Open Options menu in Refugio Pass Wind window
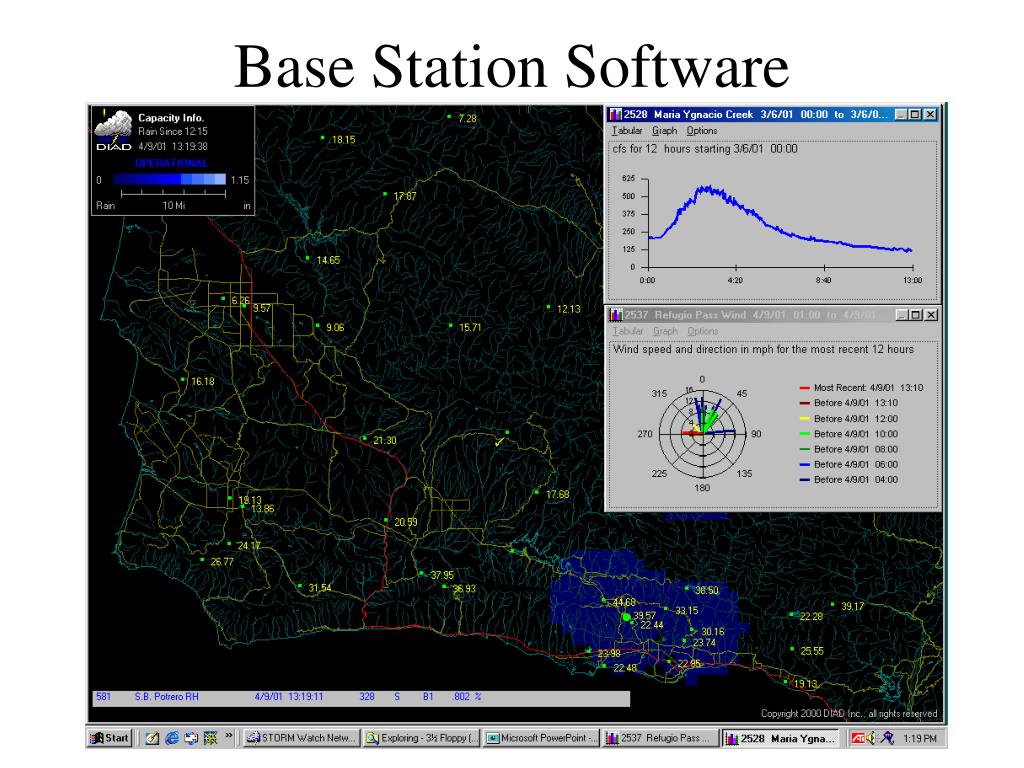 pyautogui.click(x=703, y=331)
